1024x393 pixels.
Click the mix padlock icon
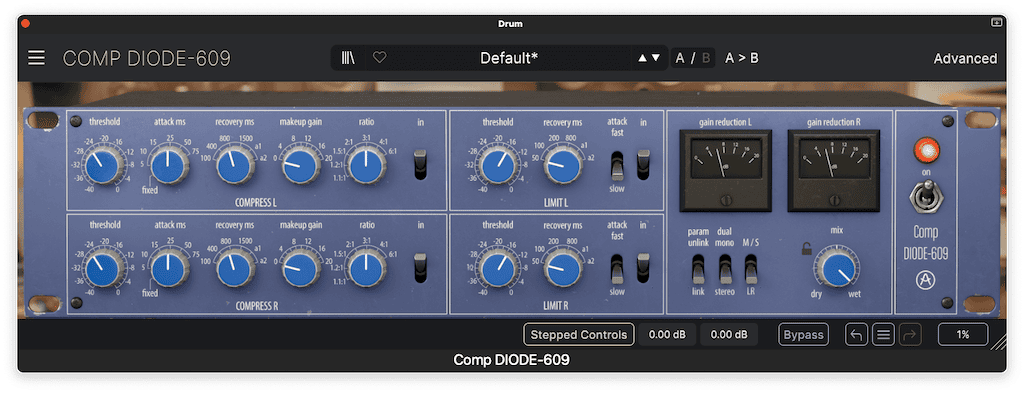pos(808,249)
